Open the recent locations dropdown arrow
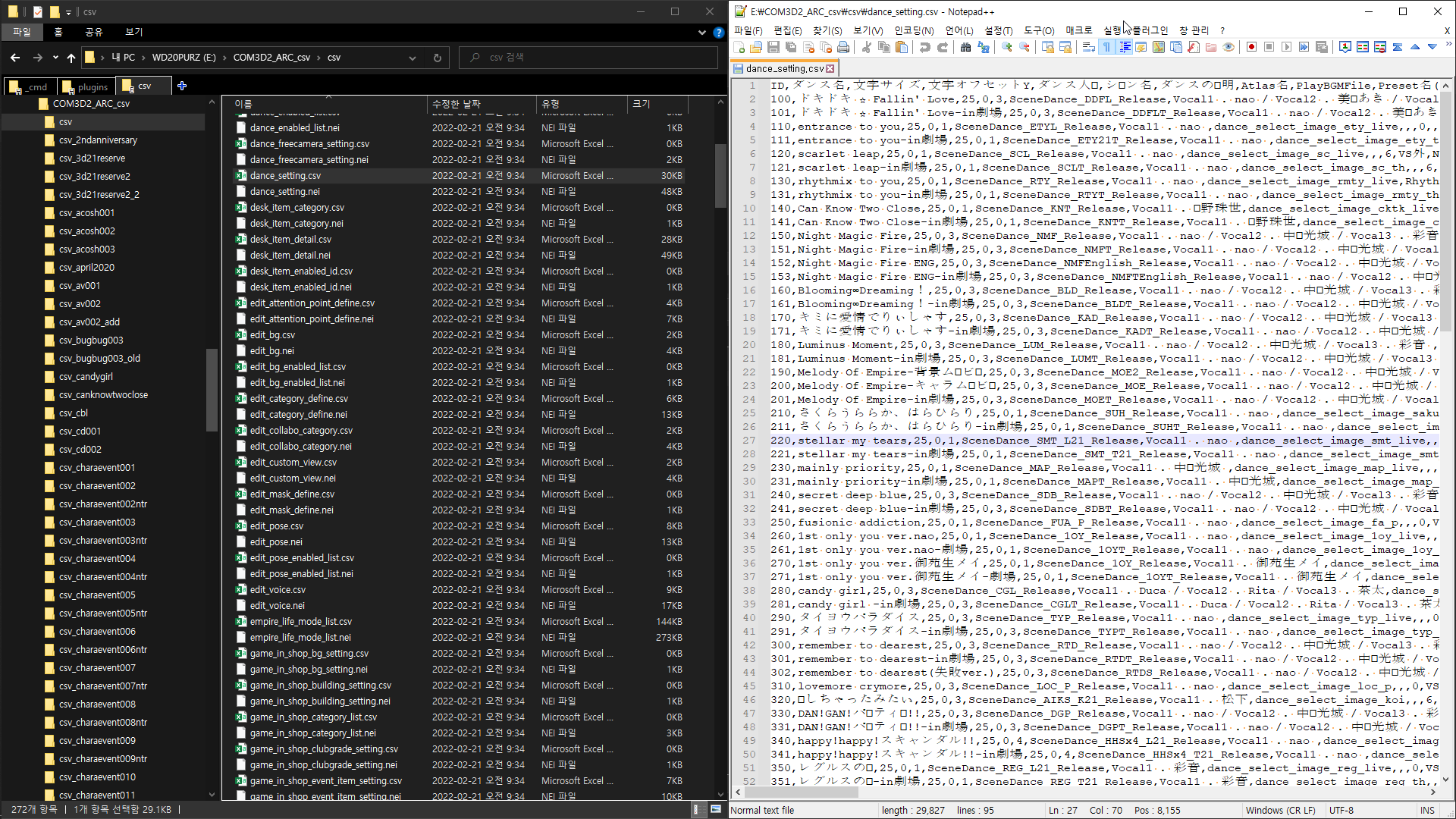Image resolution: width=1456 pixels, height=819 pixels. click(55, 58)
